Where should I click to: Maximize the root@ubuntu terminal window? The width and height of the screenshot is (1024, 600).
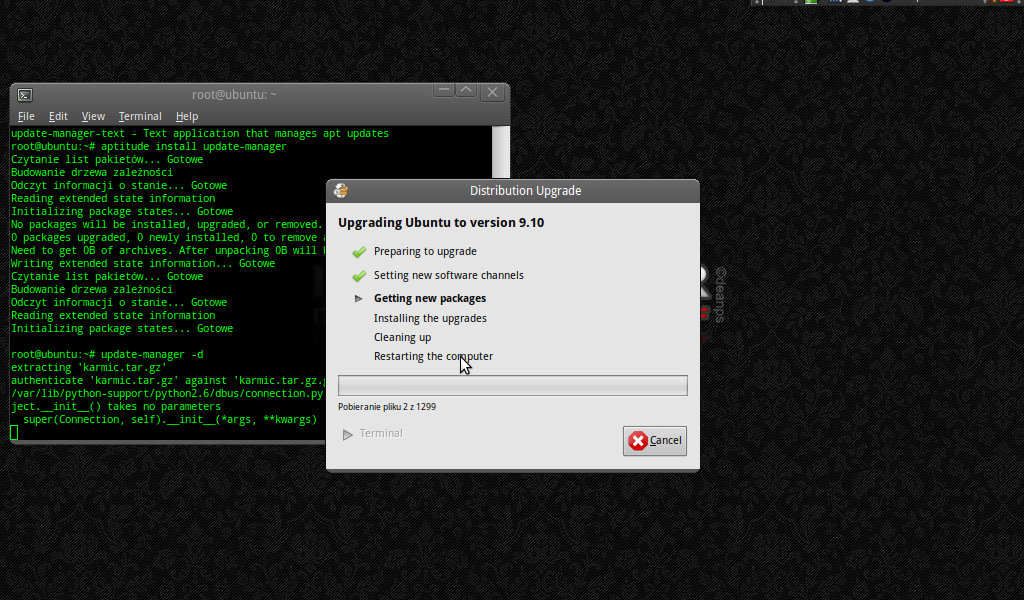pyautogui.click(x=466, y=91)
